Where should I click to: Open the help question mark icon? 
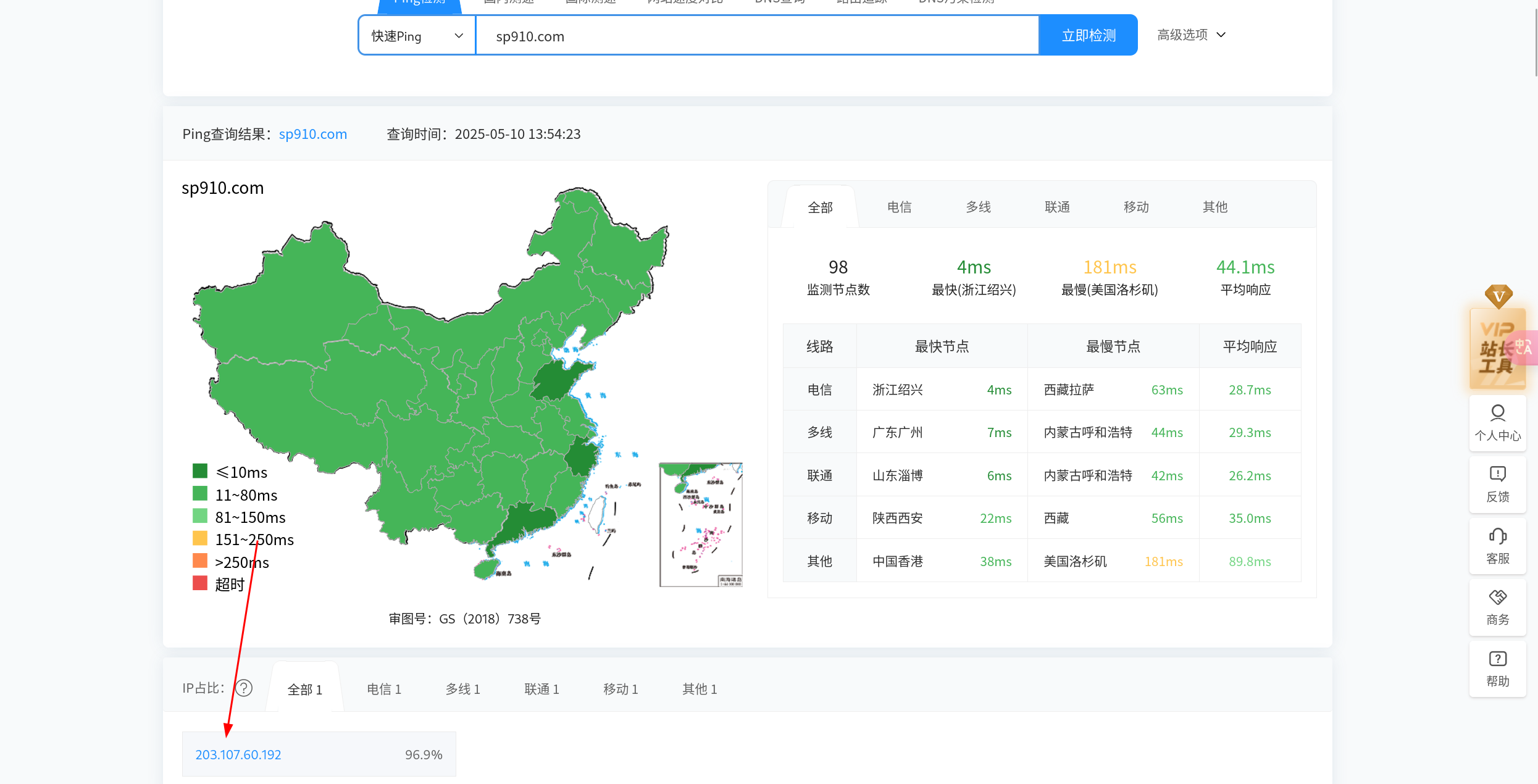click(1497, 659)
